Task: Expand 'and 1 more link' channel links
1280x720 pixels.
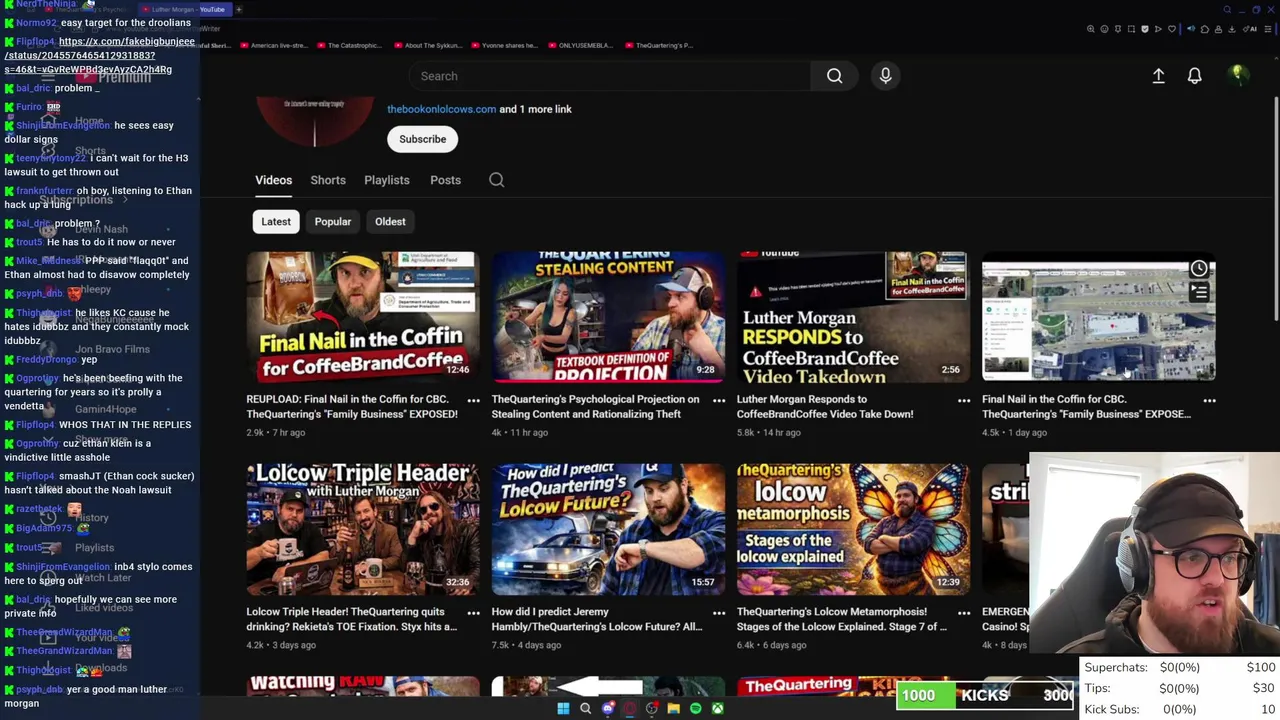Action: coord(535,109)
